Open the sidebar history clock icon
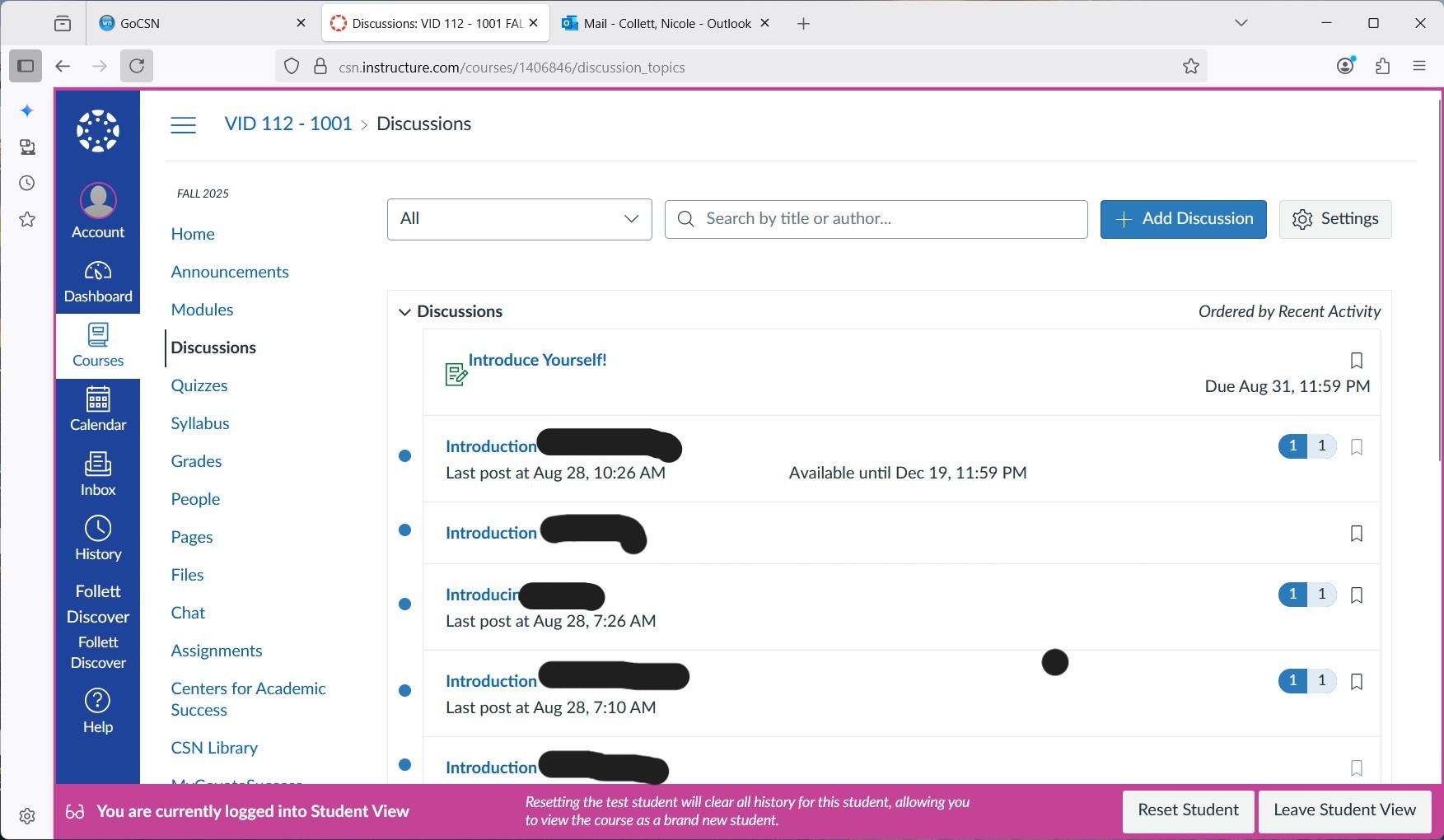Image resolution: width=1444 pixels, height=840 pixels. click(x=27, y=183)
